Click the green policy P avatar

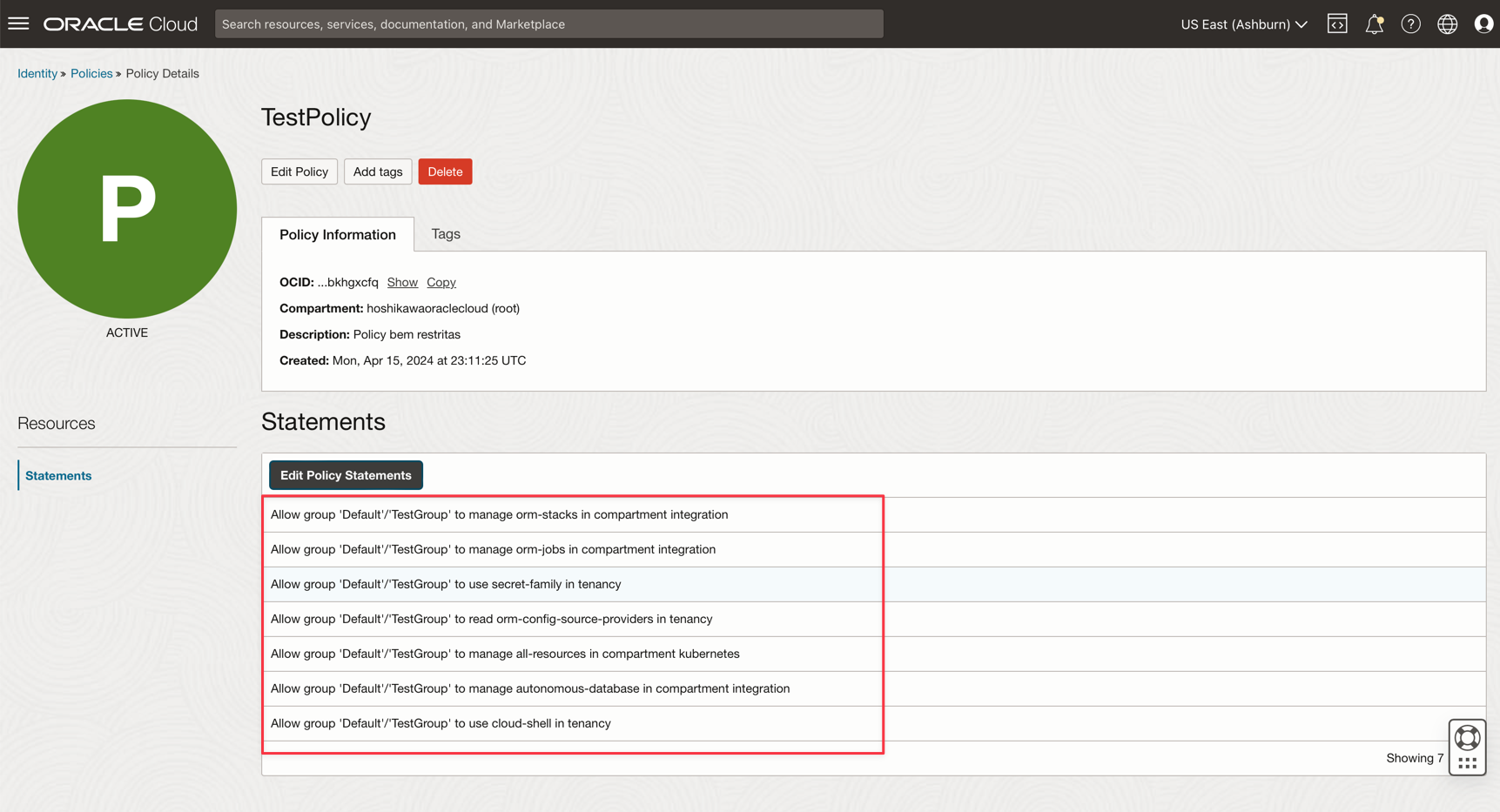127,209
